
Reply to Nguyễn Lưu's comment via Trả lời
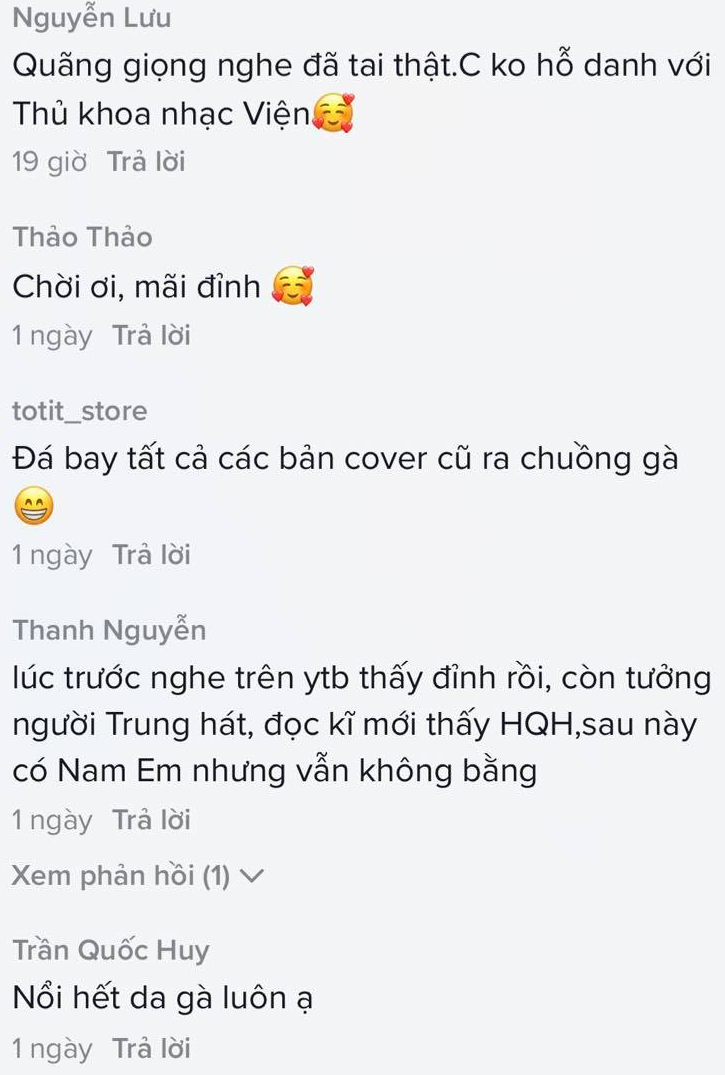tap(146, 162)
